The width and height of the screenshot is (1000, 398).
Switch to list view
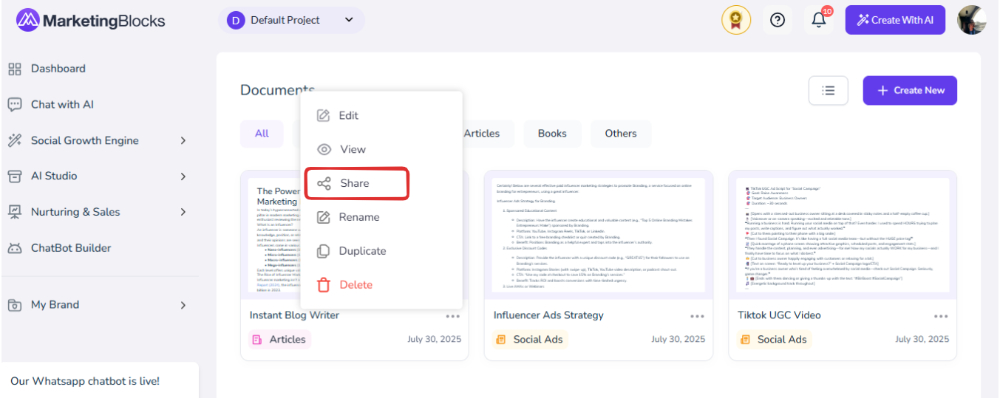[828, 91]
